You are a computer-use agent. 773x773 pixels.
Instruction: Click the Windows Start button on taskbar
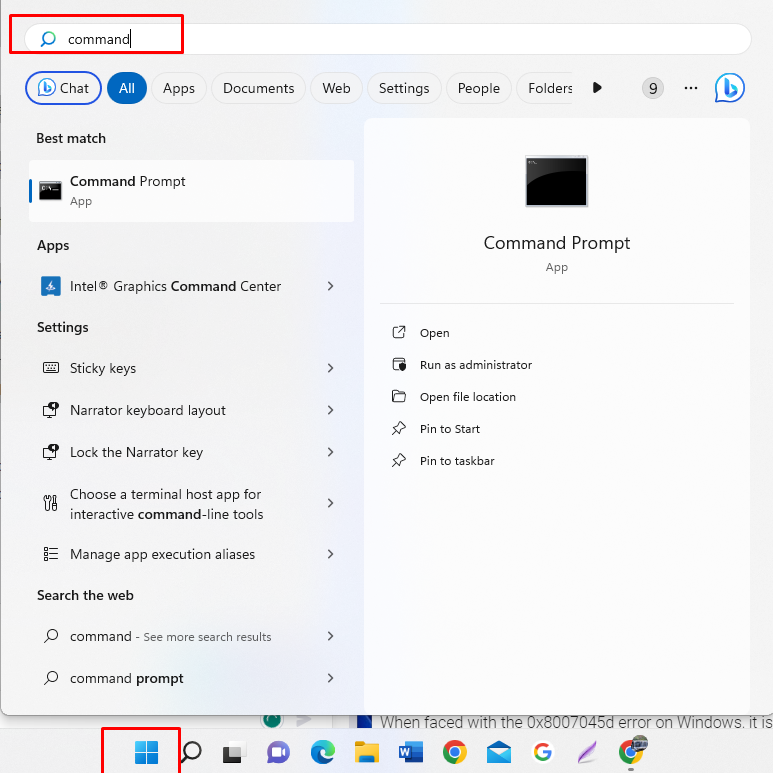(x=146, y=752)
